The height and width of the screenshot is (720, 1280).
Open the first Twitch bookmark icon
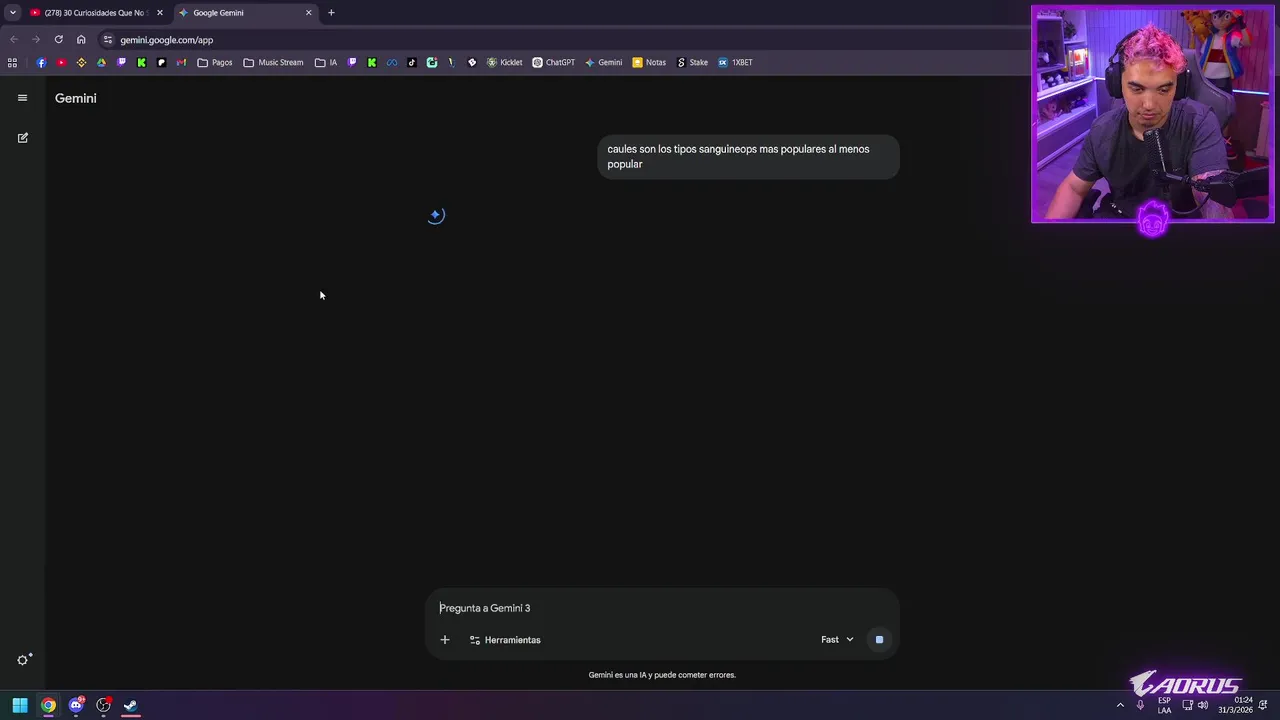pos(121,62)
